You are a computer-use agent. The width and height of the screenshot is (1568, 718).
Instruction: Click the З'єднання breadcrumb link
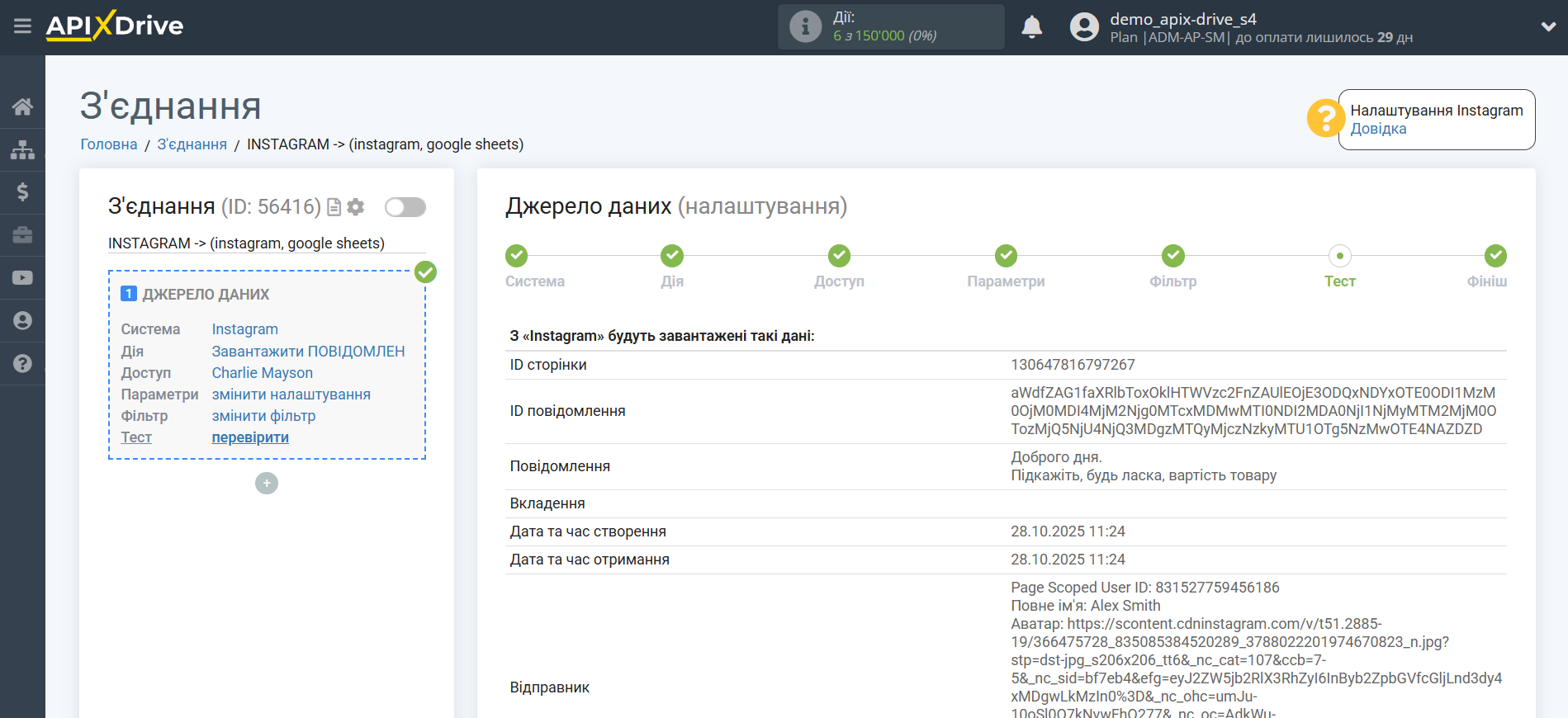192,144
